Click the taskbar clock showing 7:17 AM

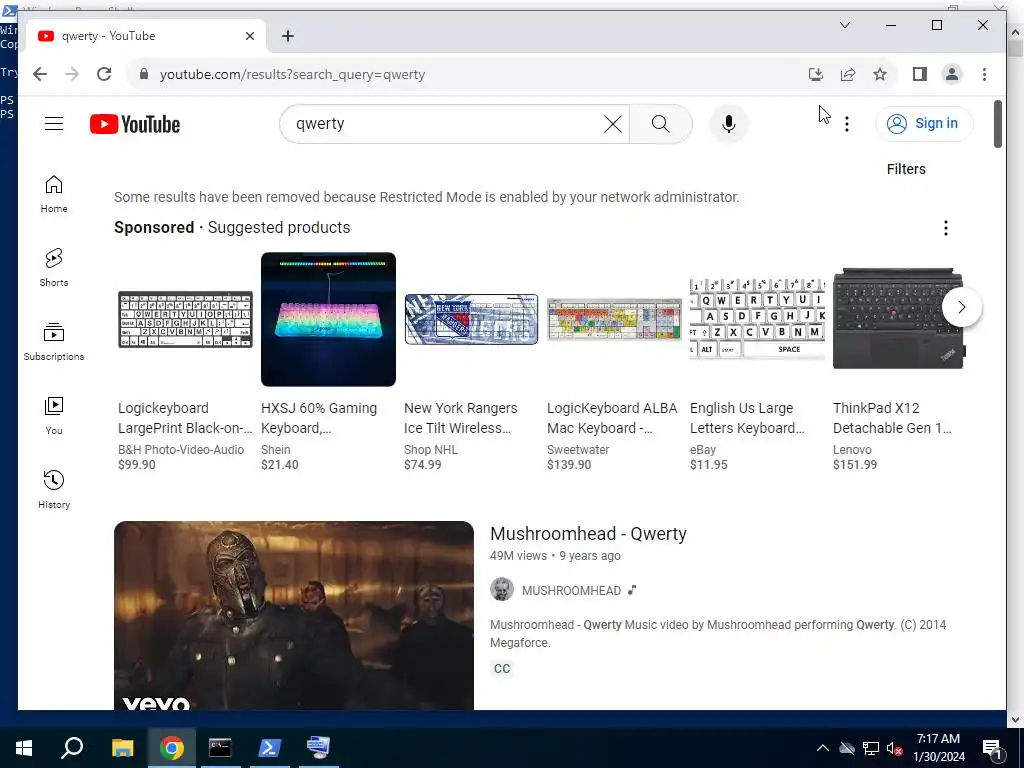click(x=938, y=748)
